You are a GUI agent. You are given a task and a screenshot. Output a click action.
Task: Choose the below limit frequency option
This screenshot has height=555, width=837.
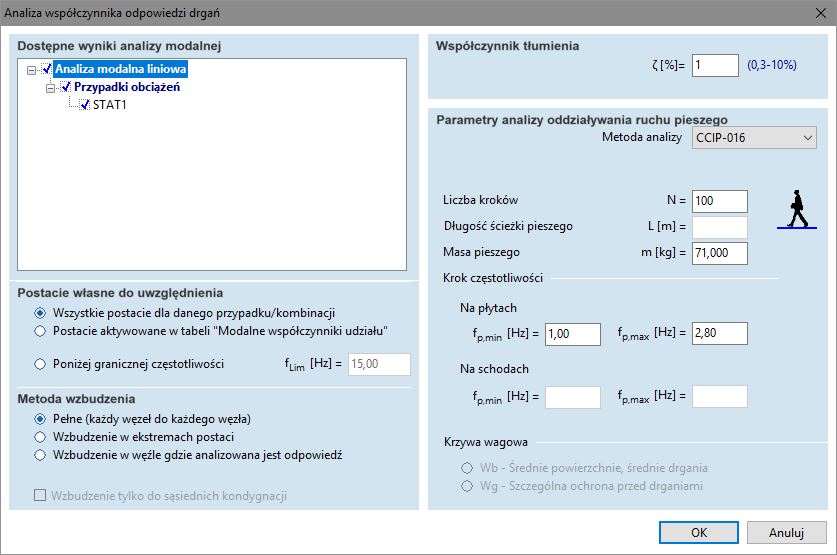click(x=40, y=365)
